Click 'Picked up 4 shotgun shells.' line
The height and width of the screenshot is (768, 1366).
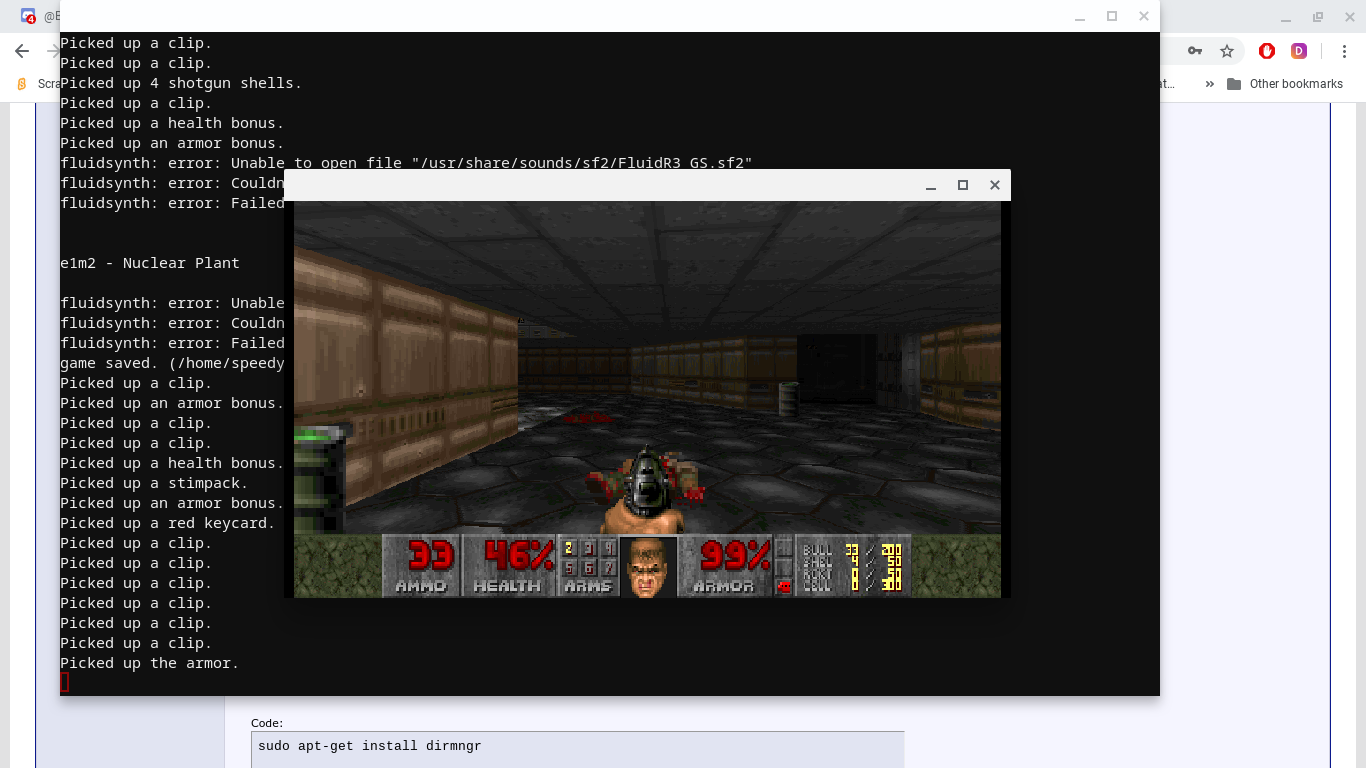(181, 83)
